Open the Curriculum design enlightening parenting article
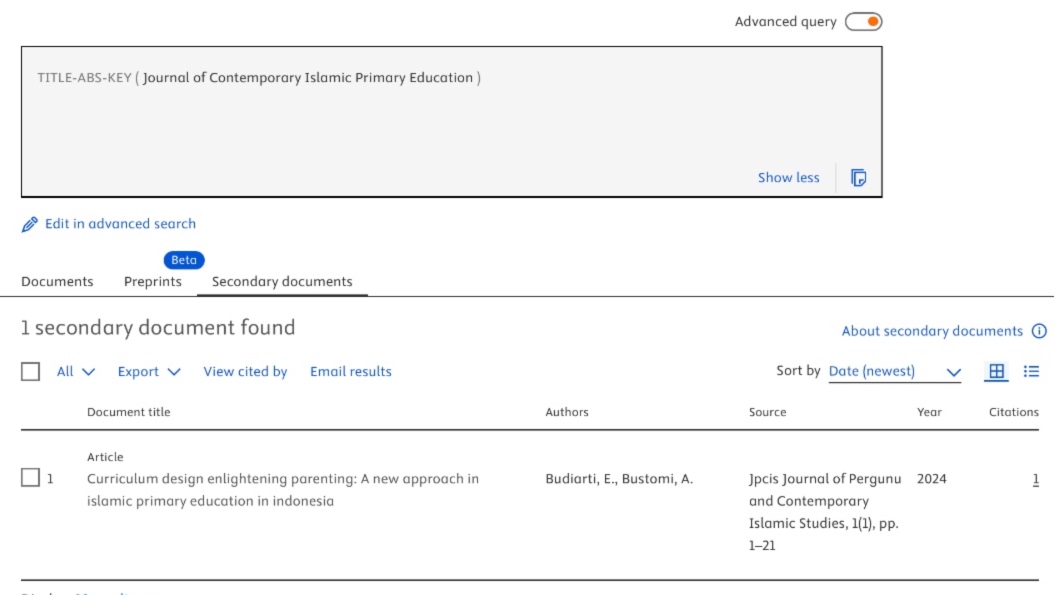The height and width of the screenshot is (595, 1061). 282,479
